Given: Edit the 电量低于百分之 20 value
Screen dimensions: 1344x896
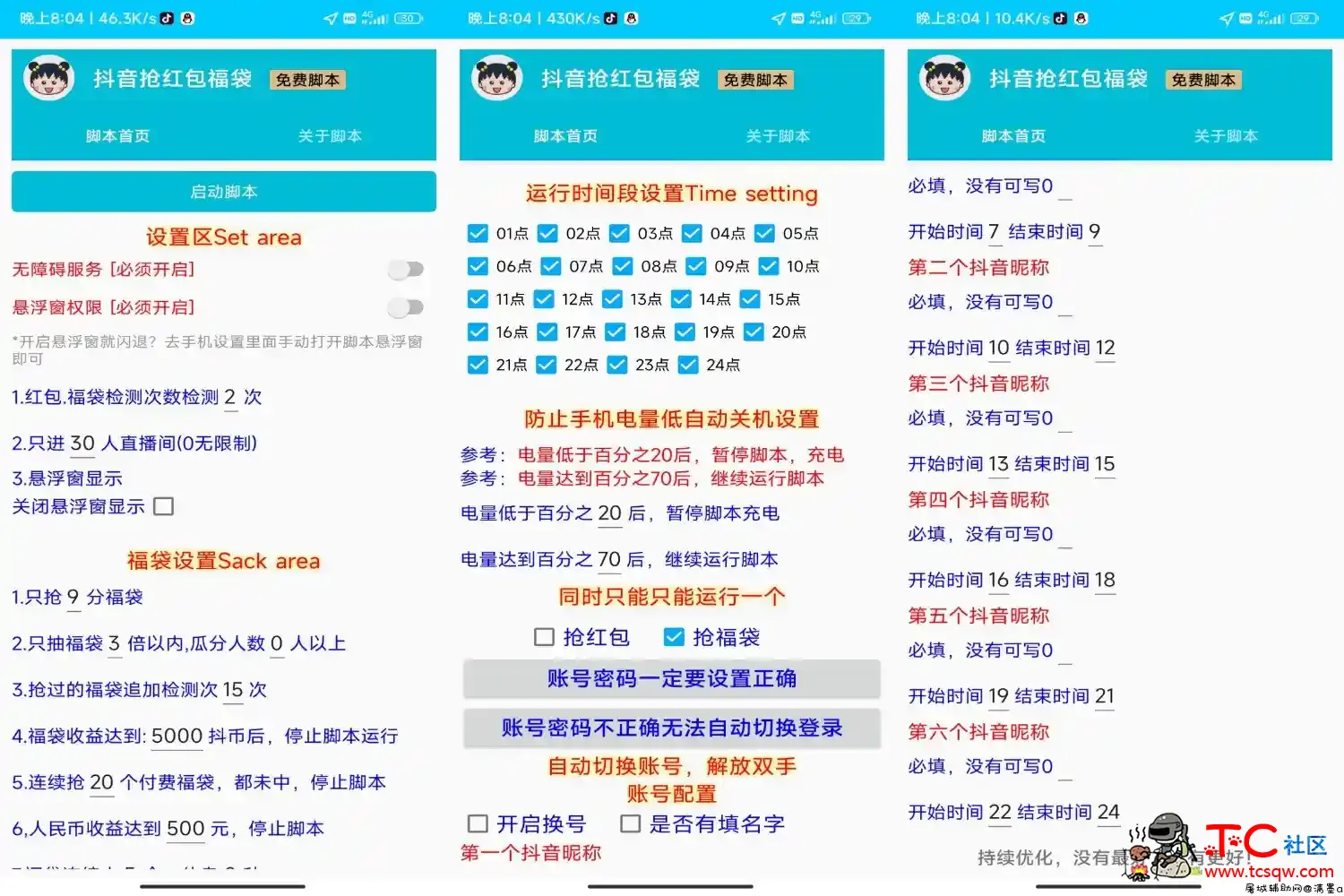Looking at the screenshot, I should (610, 514).
